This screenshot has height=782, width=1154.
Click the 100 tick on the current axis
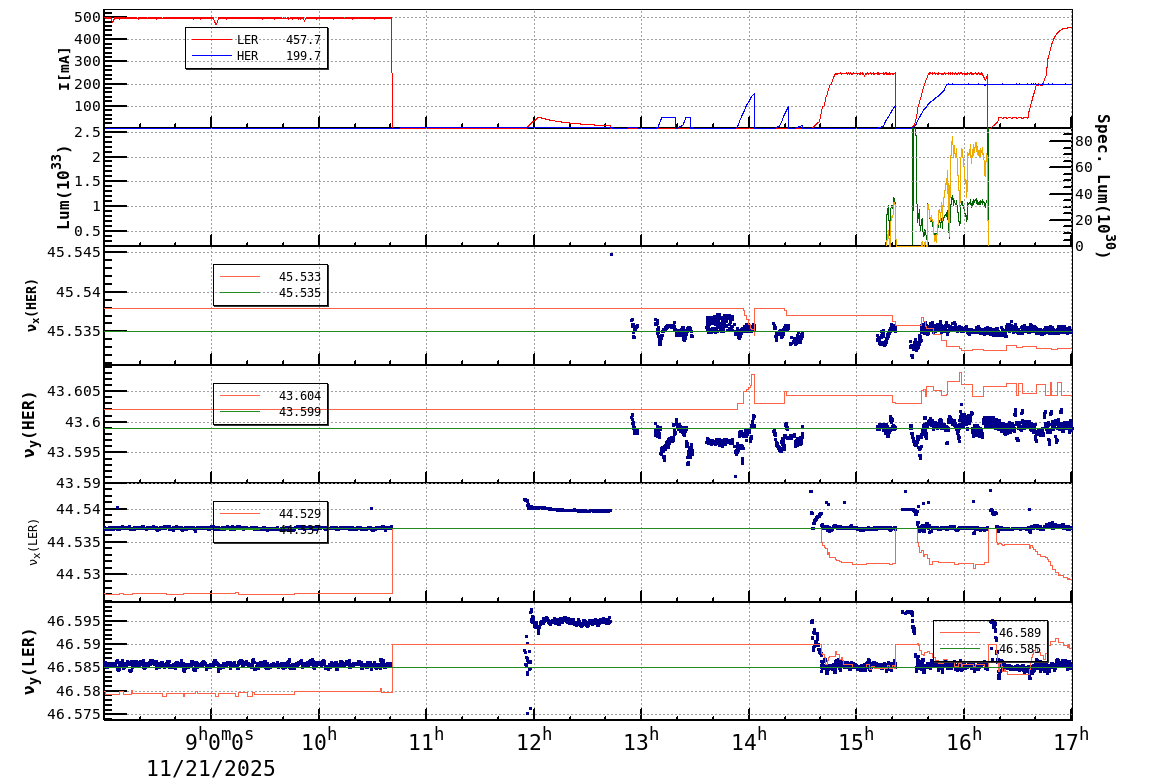click(88, 106)
